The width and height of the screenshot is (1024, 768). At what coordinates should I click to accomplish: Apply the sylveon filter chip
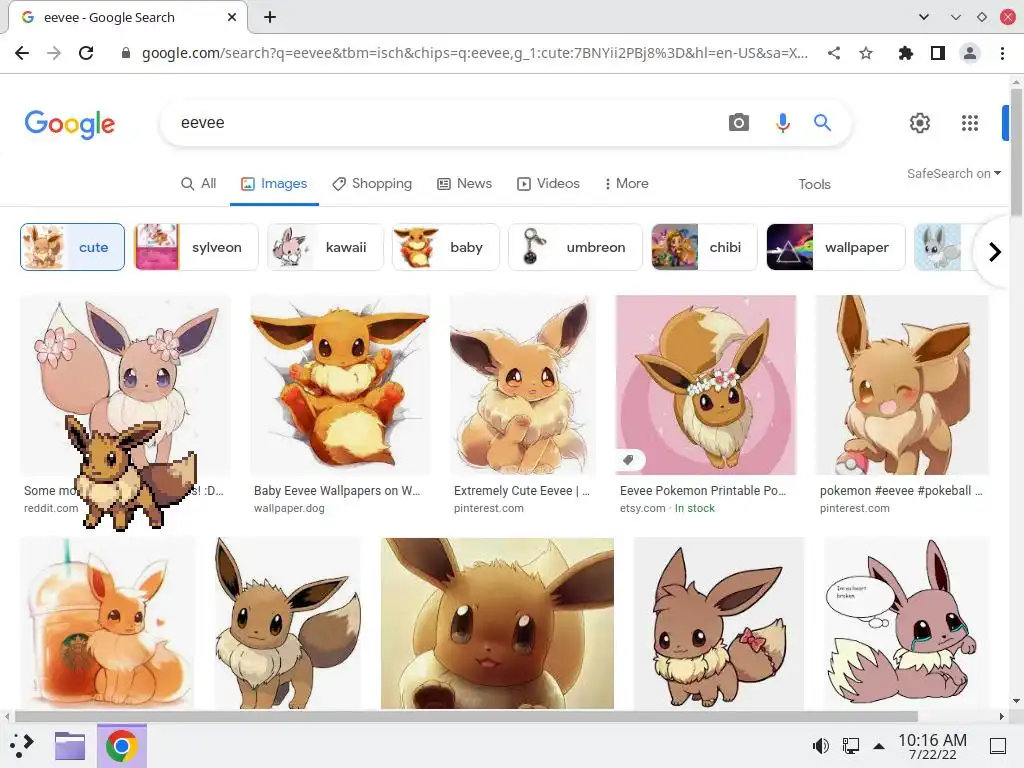(196, 247)
